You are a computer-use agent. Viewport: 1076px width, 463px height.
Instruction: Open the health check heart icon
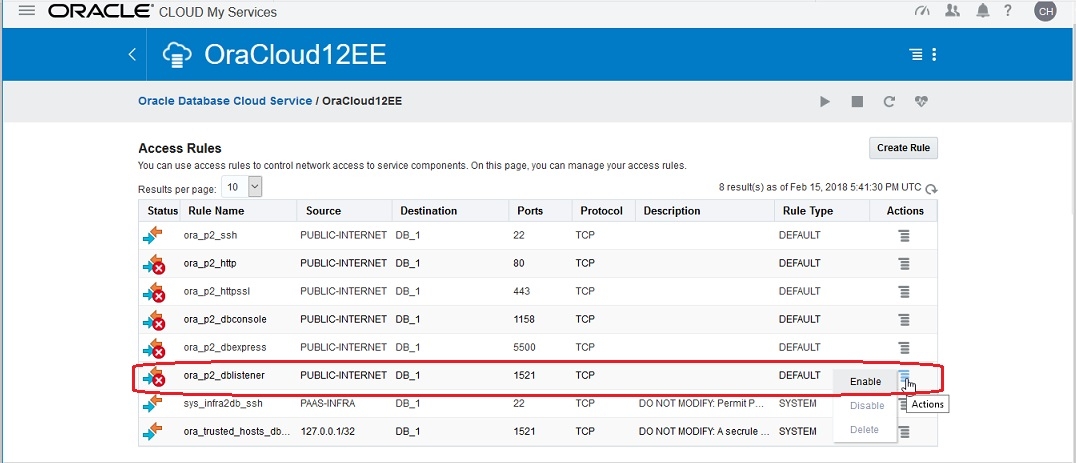tap(921, 102)
